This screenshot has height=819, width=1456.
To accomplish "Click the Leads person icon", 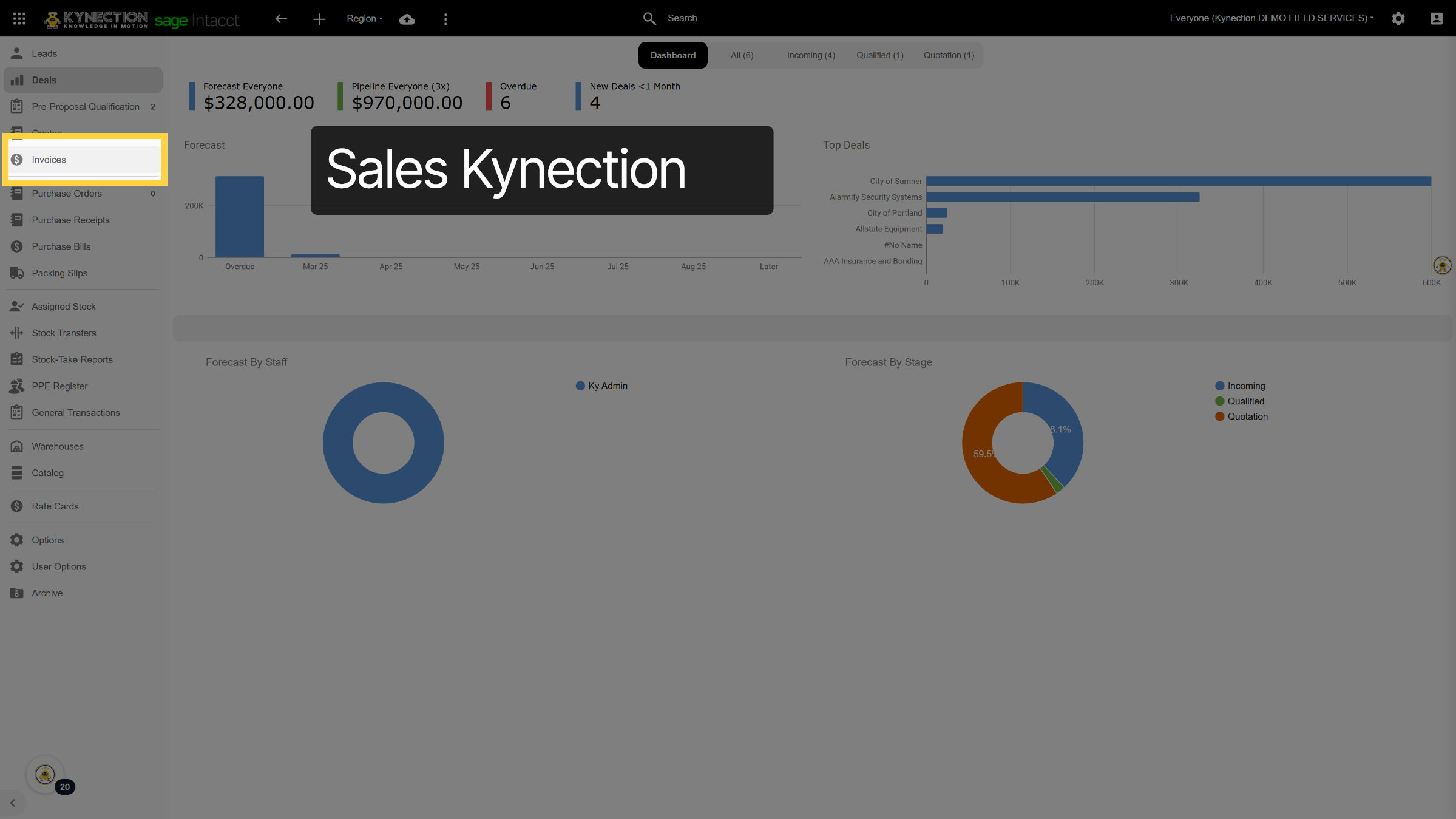I will (x=17, y=53).
